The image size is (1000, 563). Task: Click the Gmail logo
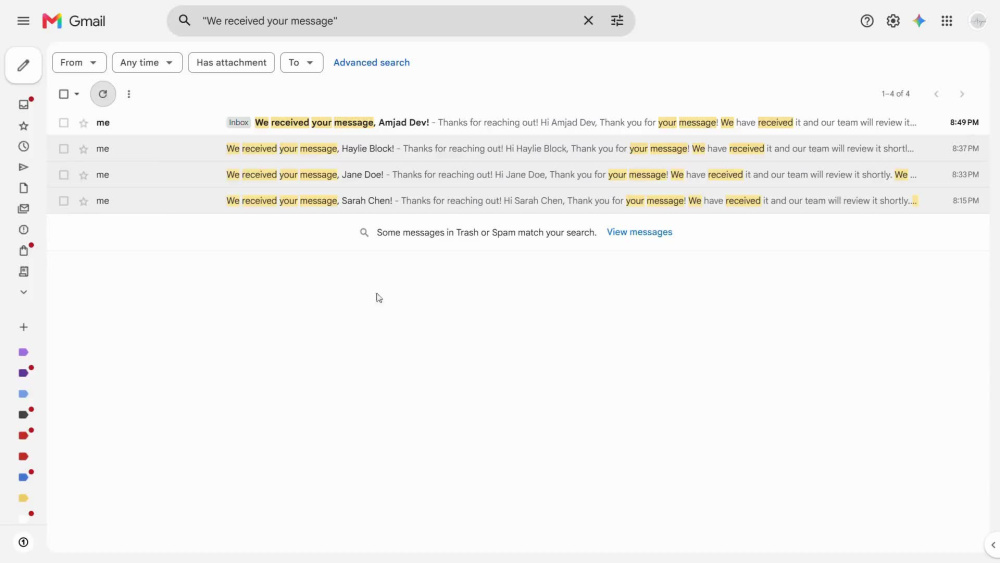click(74, 21)
